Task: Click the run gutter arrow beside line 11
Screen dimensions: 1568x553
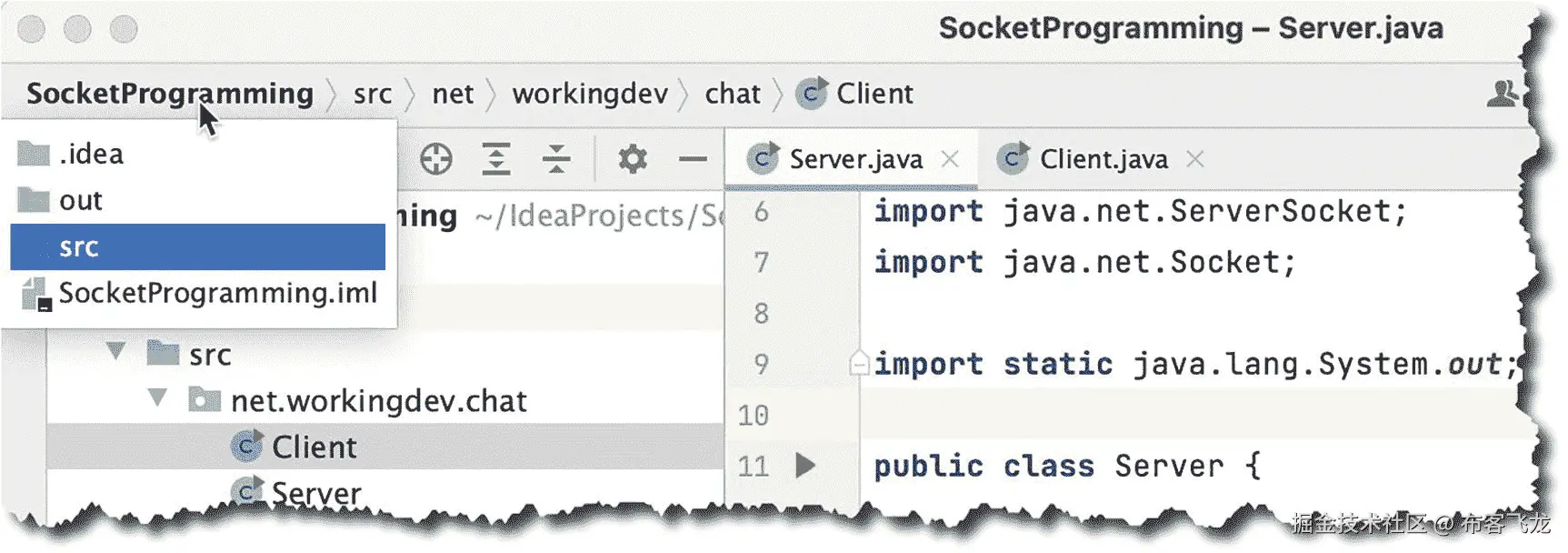Action: pos(804,466)
